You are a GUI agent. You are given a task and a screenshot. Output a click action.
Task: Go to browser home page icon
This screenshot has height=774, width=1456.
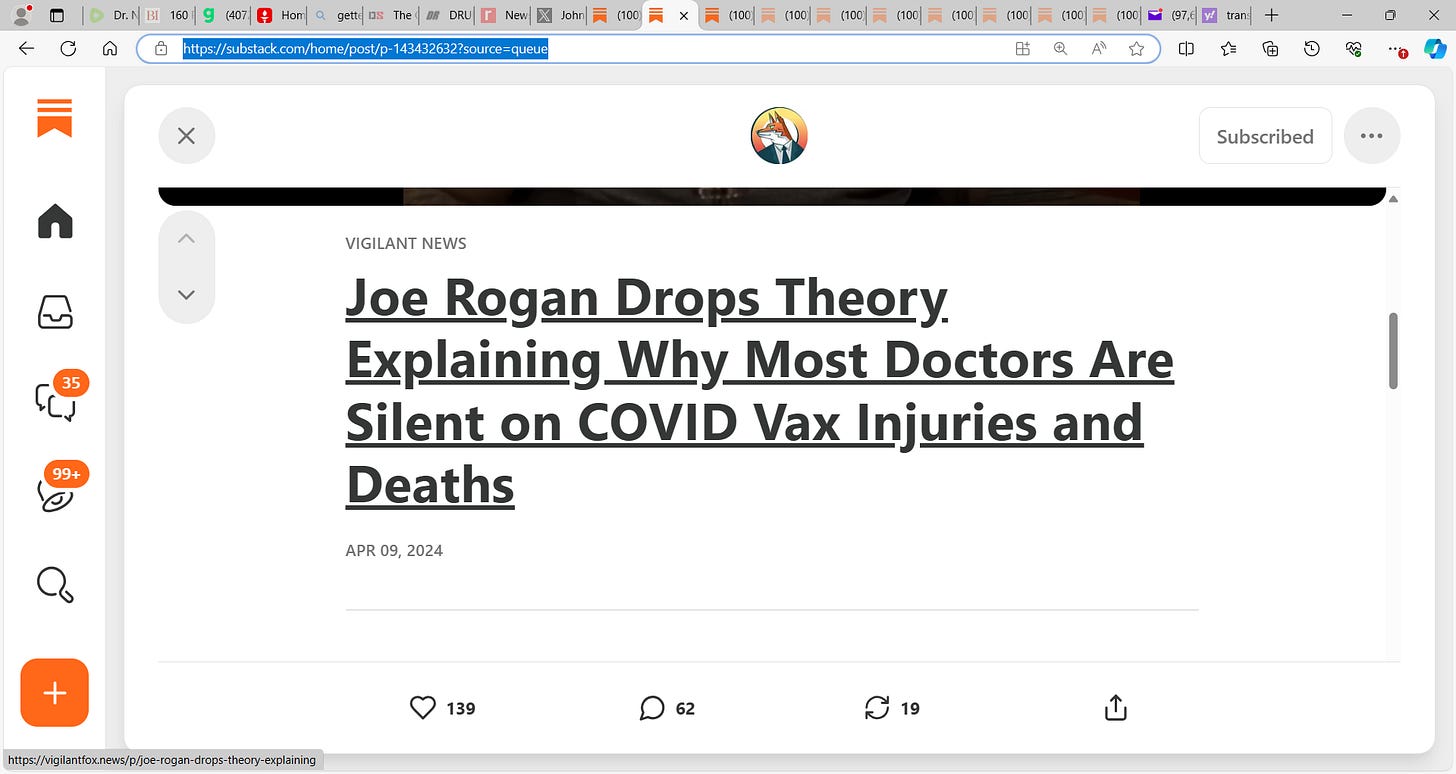[x=110, y=48]
